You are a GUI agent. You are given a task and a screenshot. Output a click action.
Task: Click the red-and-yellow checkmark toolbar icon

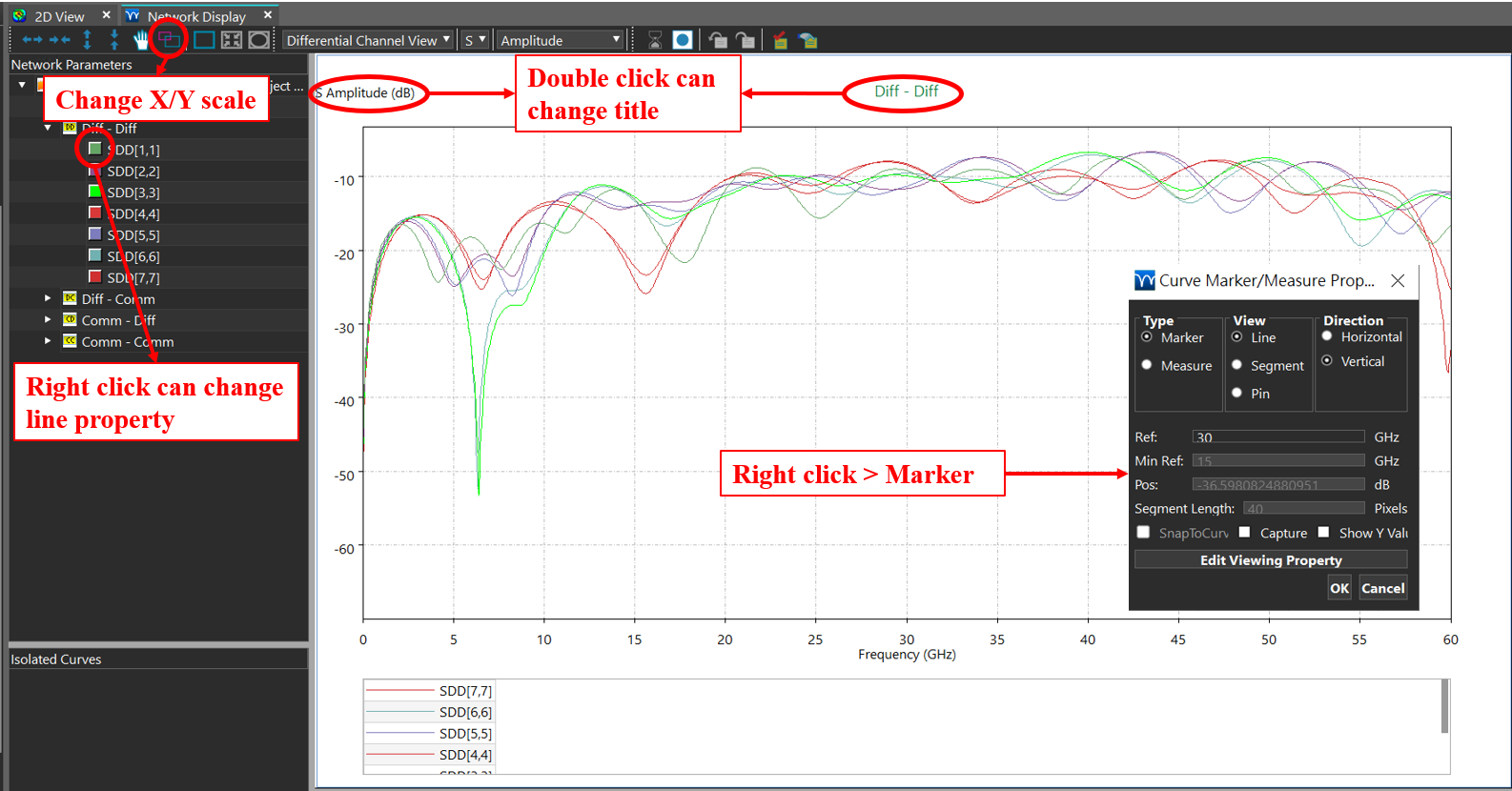click(x=780, y=40)
